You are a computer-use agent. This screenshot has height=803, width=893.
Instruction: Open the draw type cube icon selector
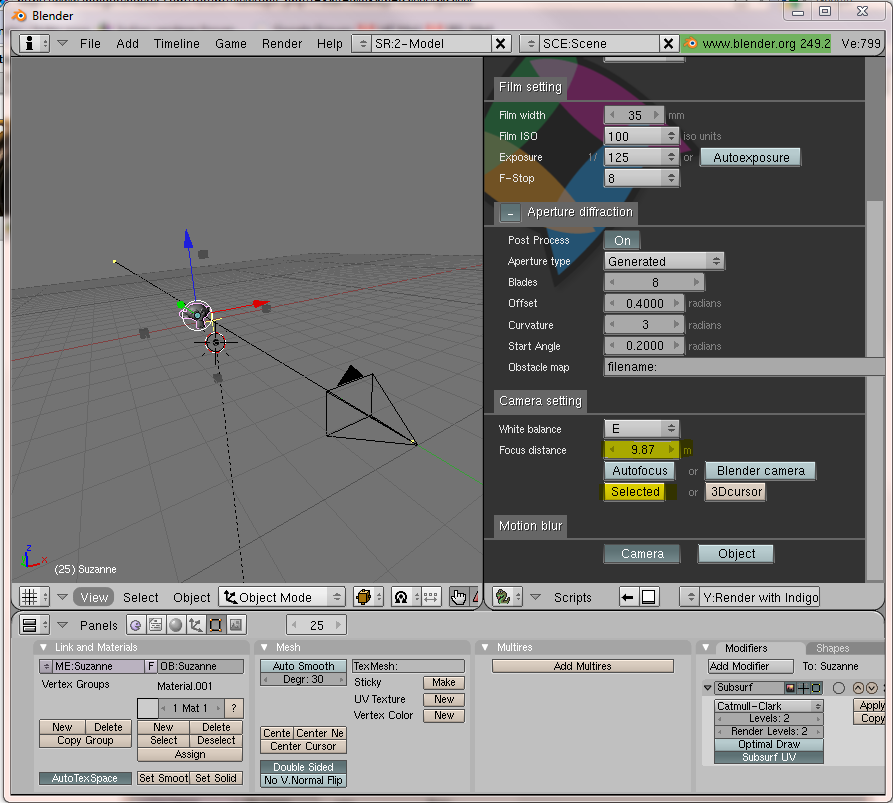coord(368,597)
